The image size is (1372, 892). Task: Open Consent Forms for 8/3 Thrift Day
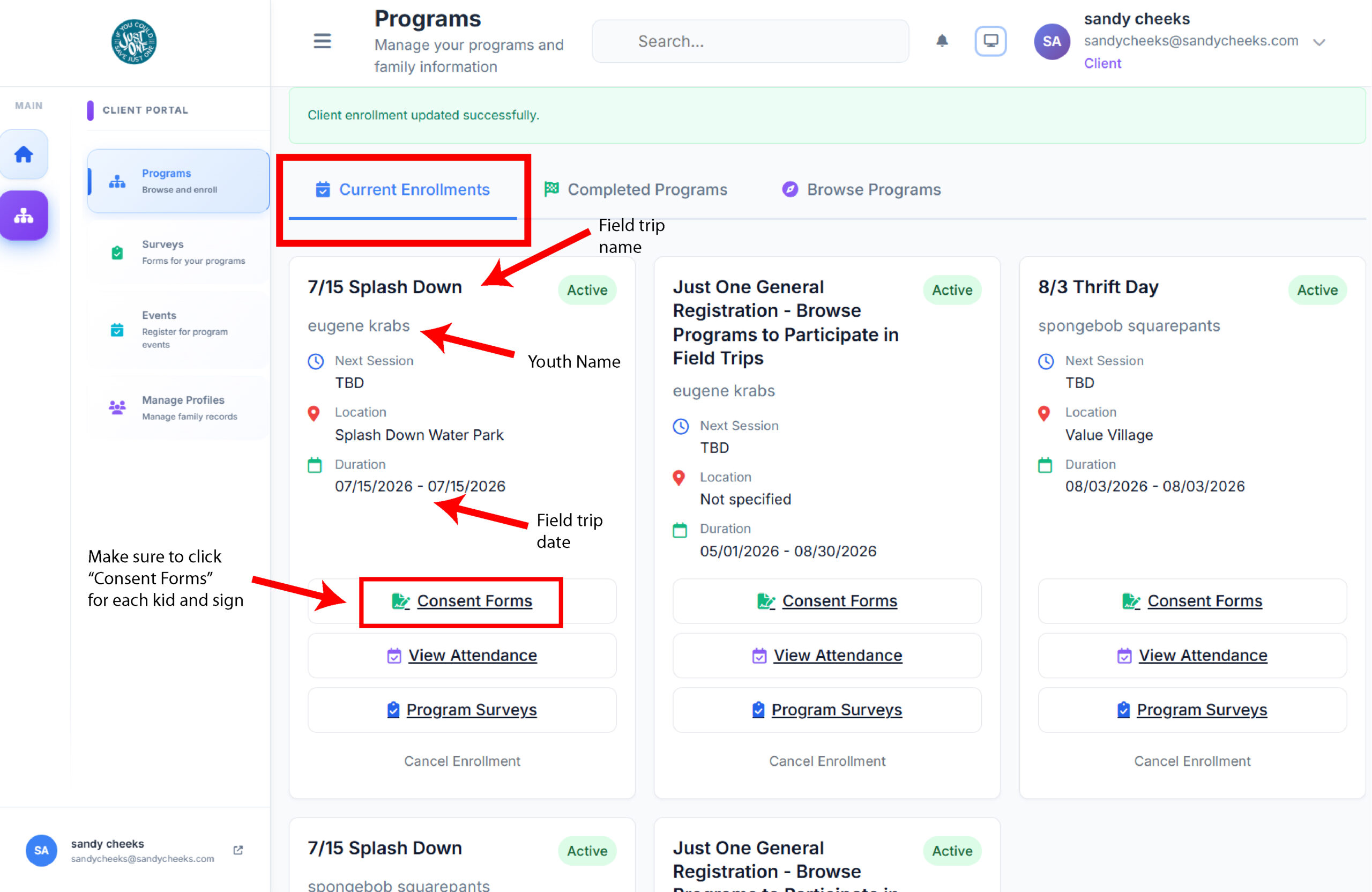(1192, 601)
